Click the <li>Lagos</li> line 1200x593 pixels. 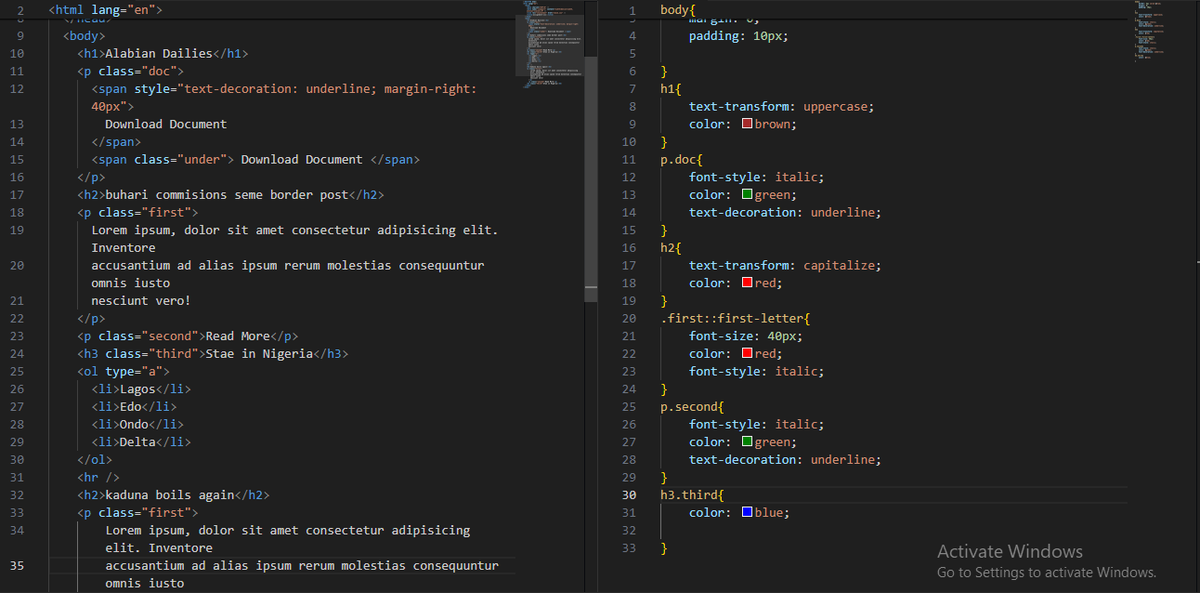click(141, 389)
